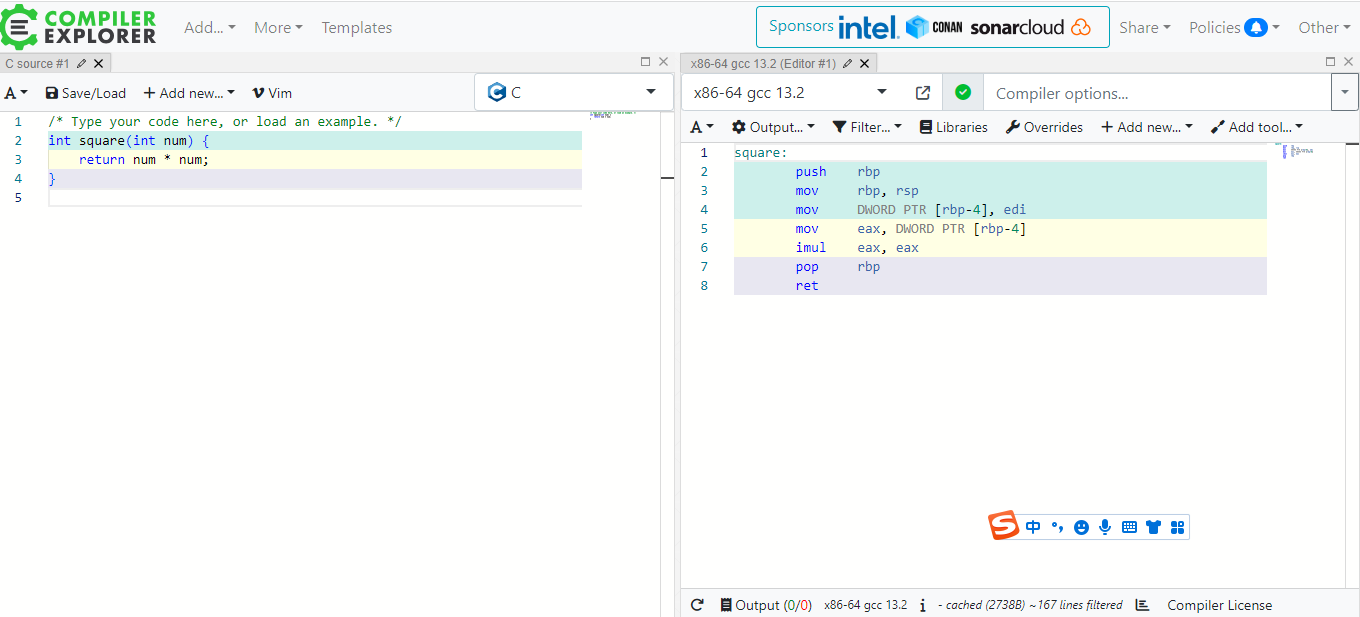
Task: Click the Sogou input method S icon
Action: (x=1004, y=526)
